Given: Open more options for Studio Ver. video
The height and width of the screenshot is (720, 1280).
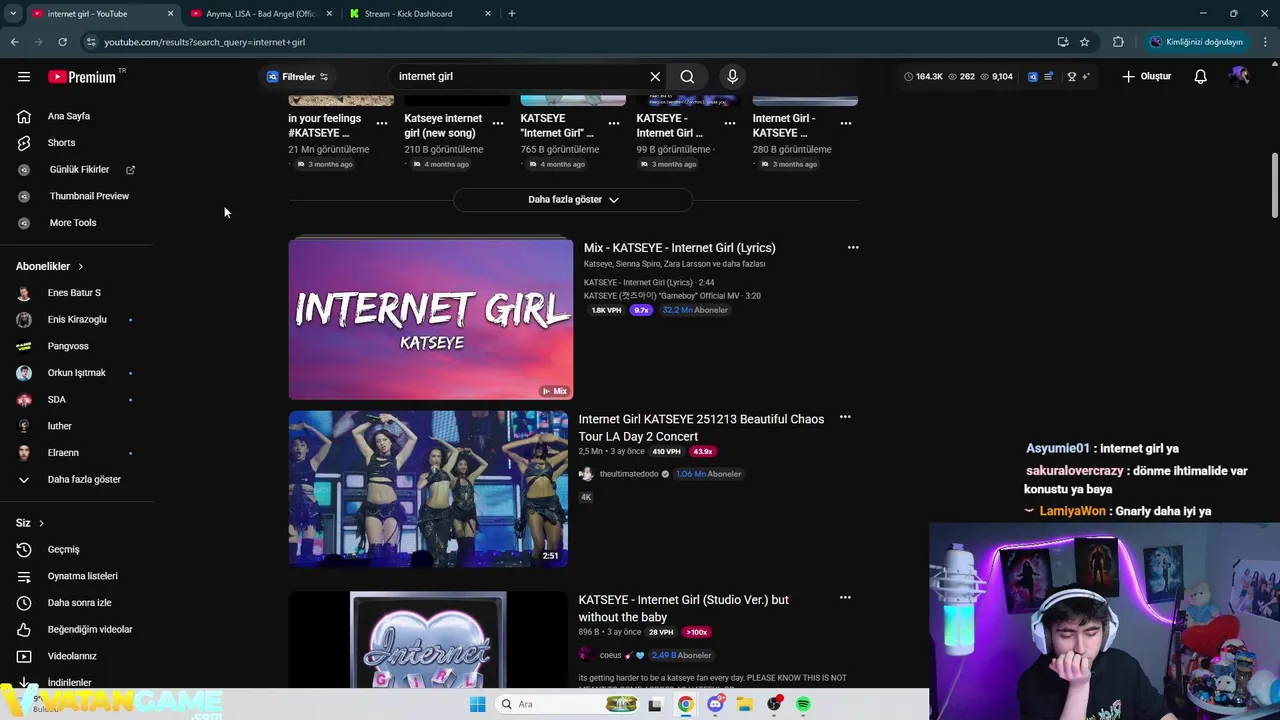Looking at the screenshot, I should coord(845,598).
